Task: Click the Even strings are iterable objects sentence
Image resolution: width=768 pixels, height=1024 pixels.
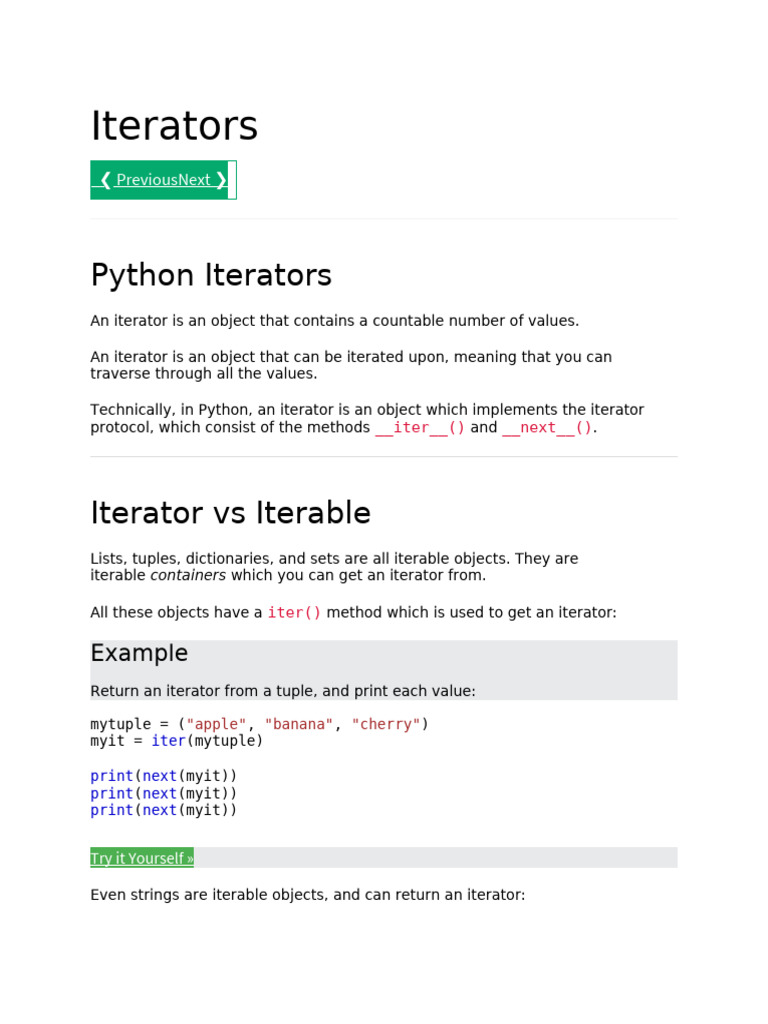Action: click(308, 895)
